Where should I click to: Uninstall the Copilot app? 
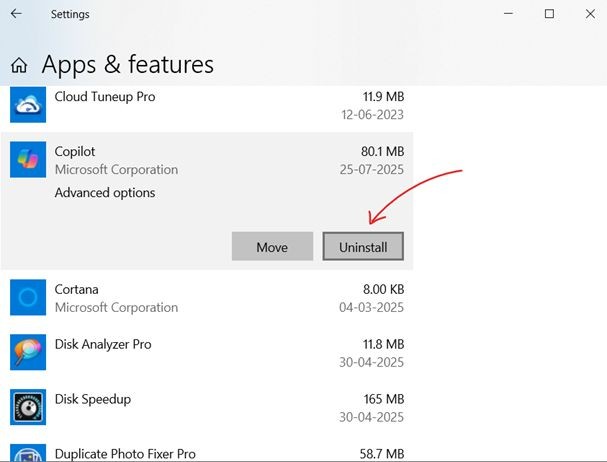pos(362,247)
